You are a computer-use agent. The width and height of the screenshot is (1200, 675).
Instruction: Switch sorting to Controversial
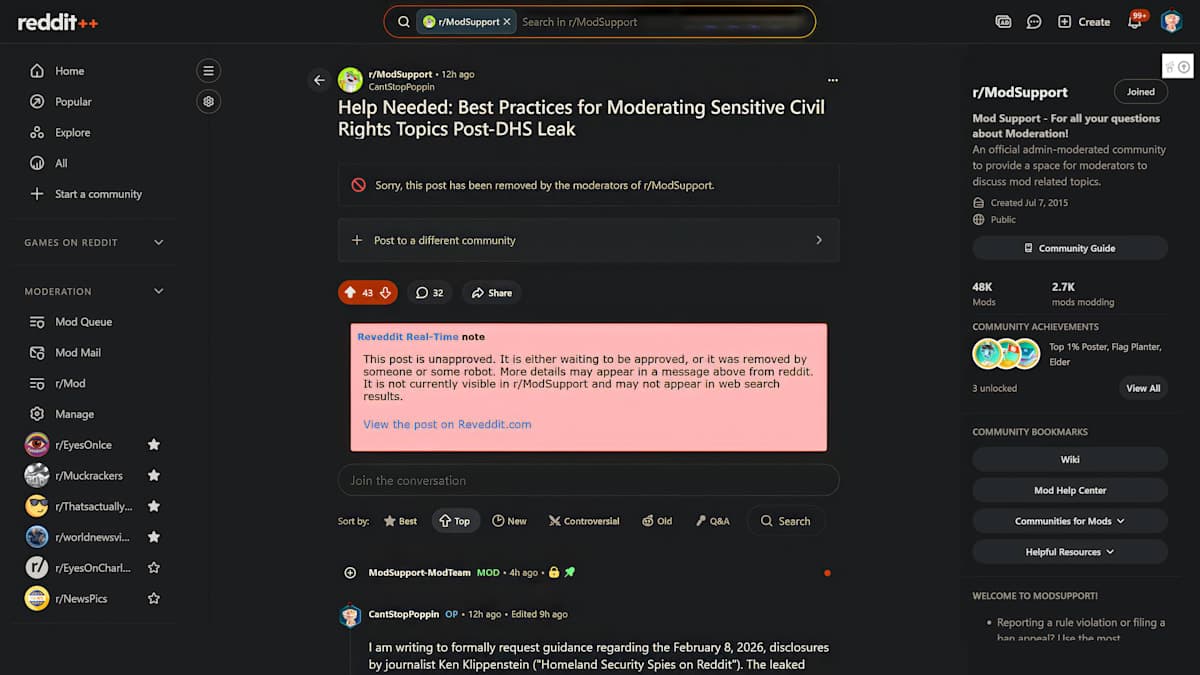(584, 520)
